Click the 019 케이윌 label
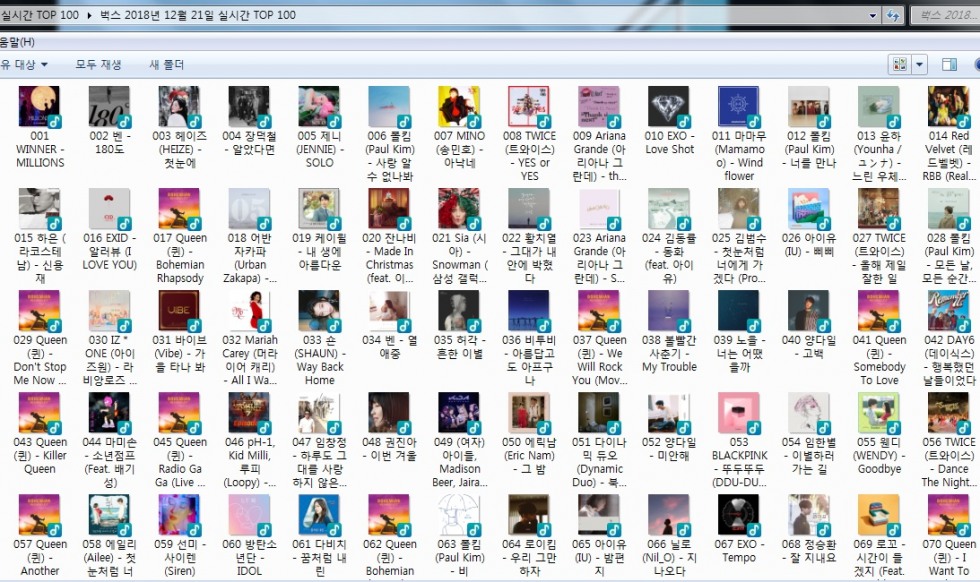980x582 pixels. click(x=319, y=251)
